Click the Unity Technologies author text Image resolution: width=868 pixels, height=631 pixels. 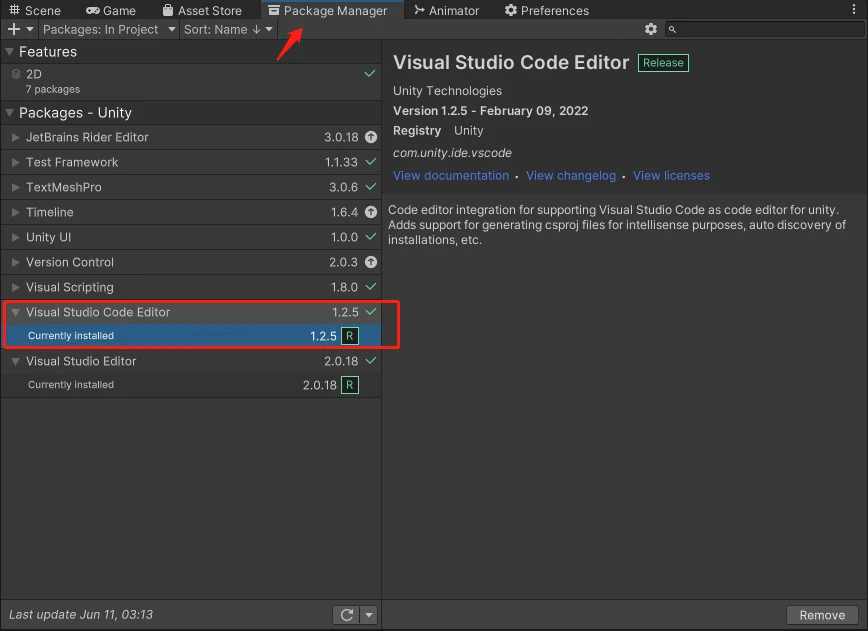pyautogui.click(x=447, y=91)
